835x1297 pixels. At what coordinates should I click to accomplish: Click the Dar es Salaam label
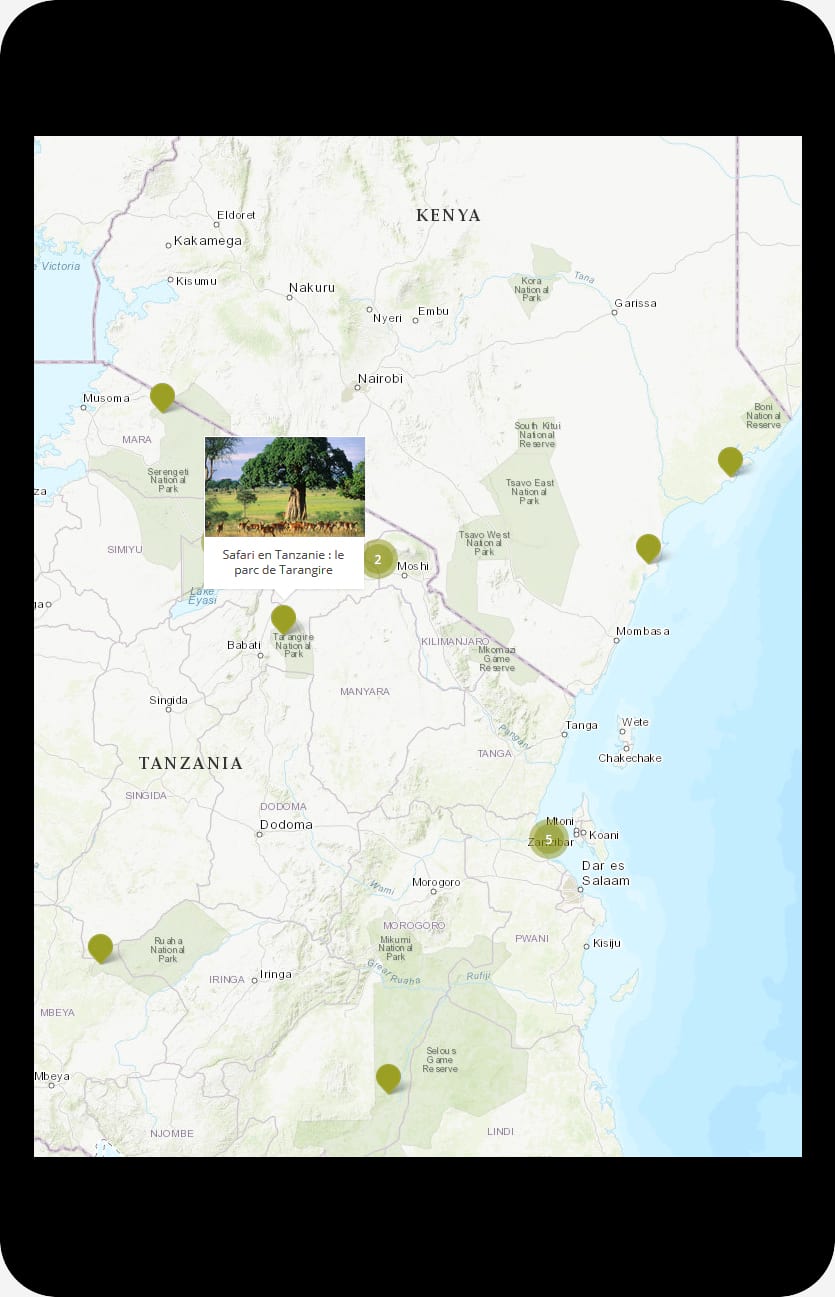click(605, 873)
